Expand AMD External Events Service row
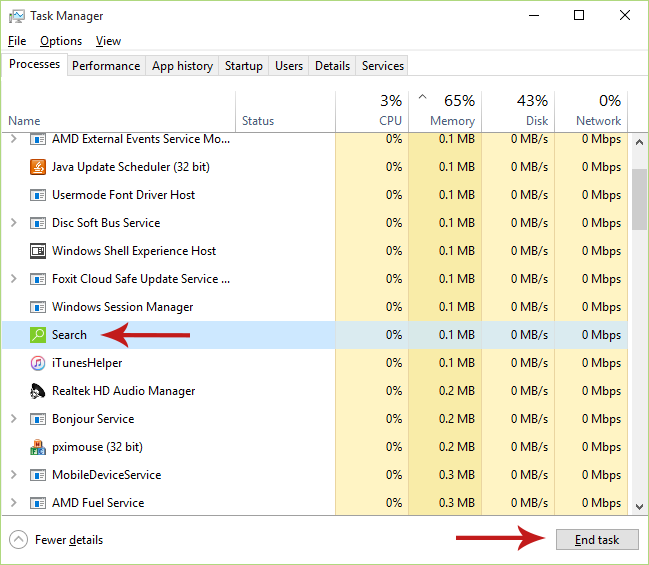The width and height of the screenshot is (649, 565). pyautogui.click(x=14, y=139)
